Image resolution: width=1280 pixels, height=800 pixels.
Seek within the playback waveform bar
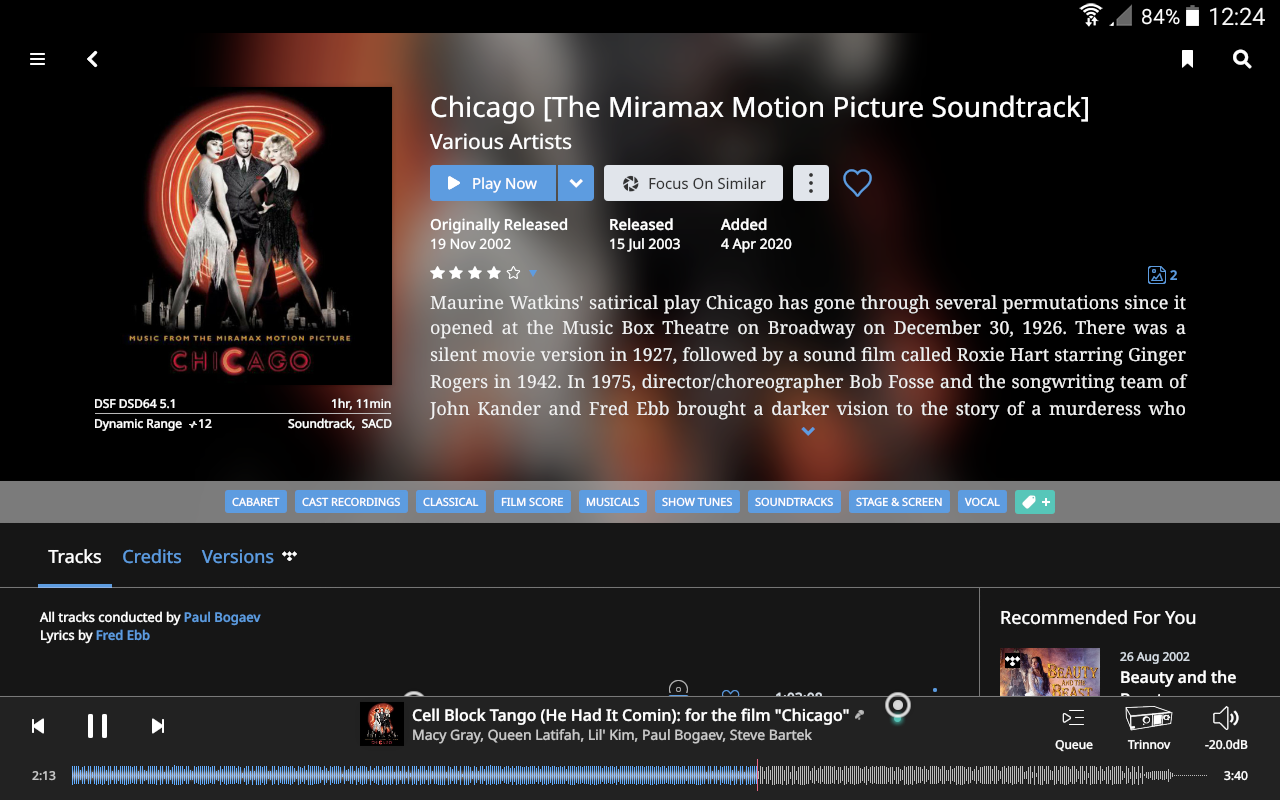[x=639, y=775]
